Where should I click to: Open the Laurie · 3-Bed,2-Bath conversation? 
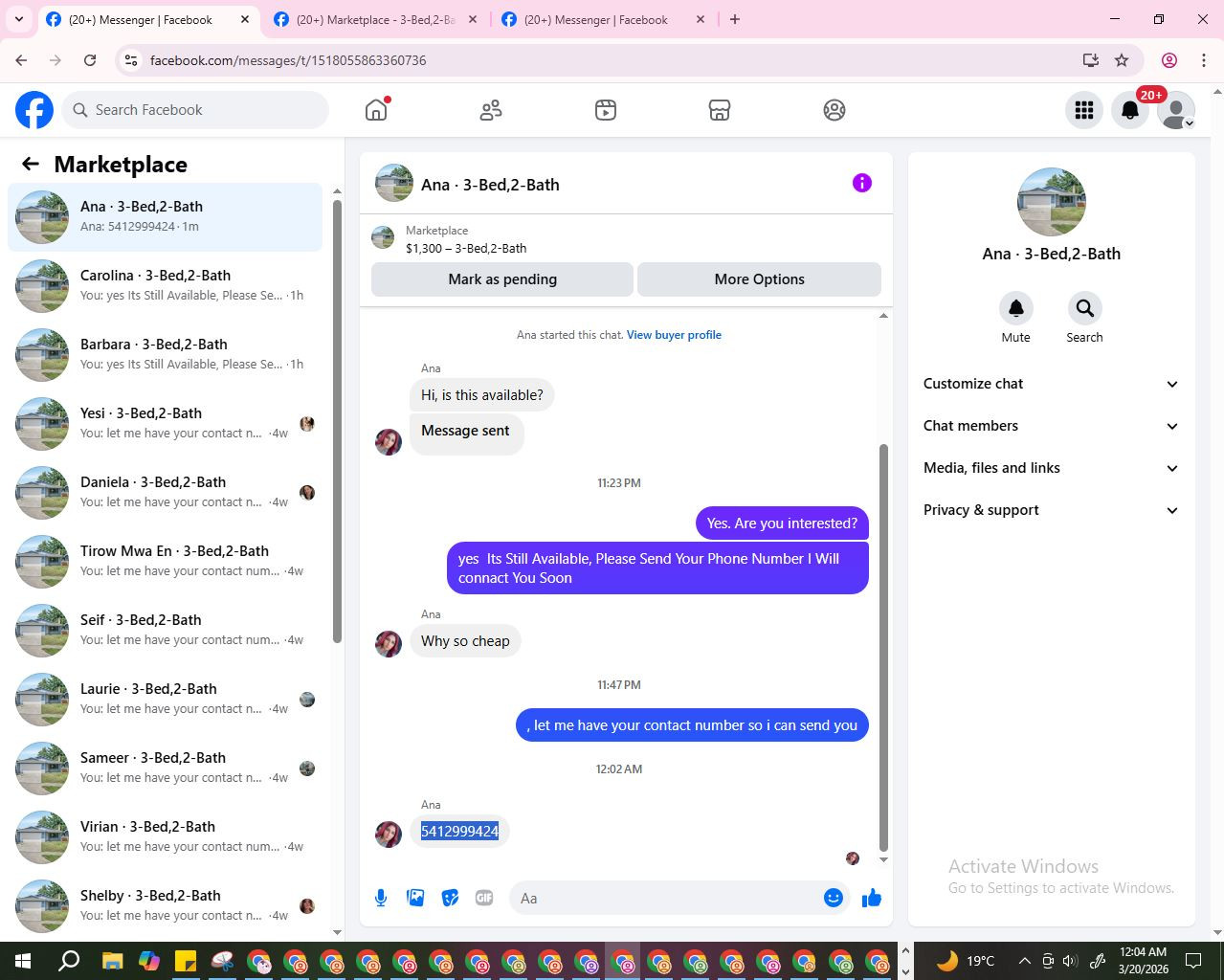pyautogui.click(x=165, y=700)
